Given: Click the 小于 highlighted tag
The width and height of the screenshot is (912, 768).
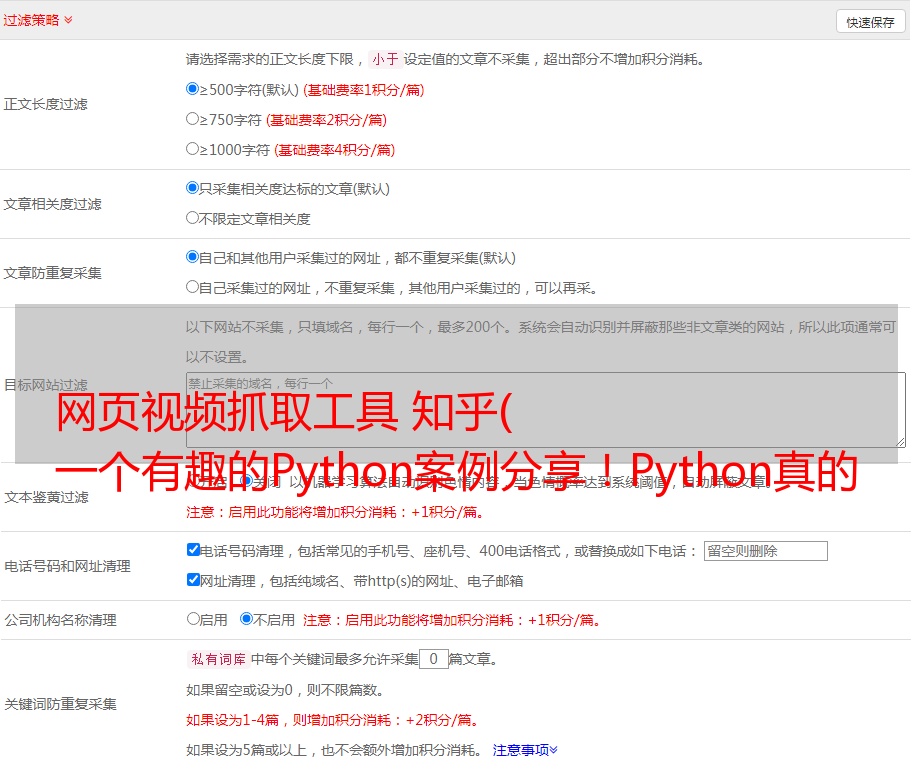Looking at the screenshot, I should point(385,59).
